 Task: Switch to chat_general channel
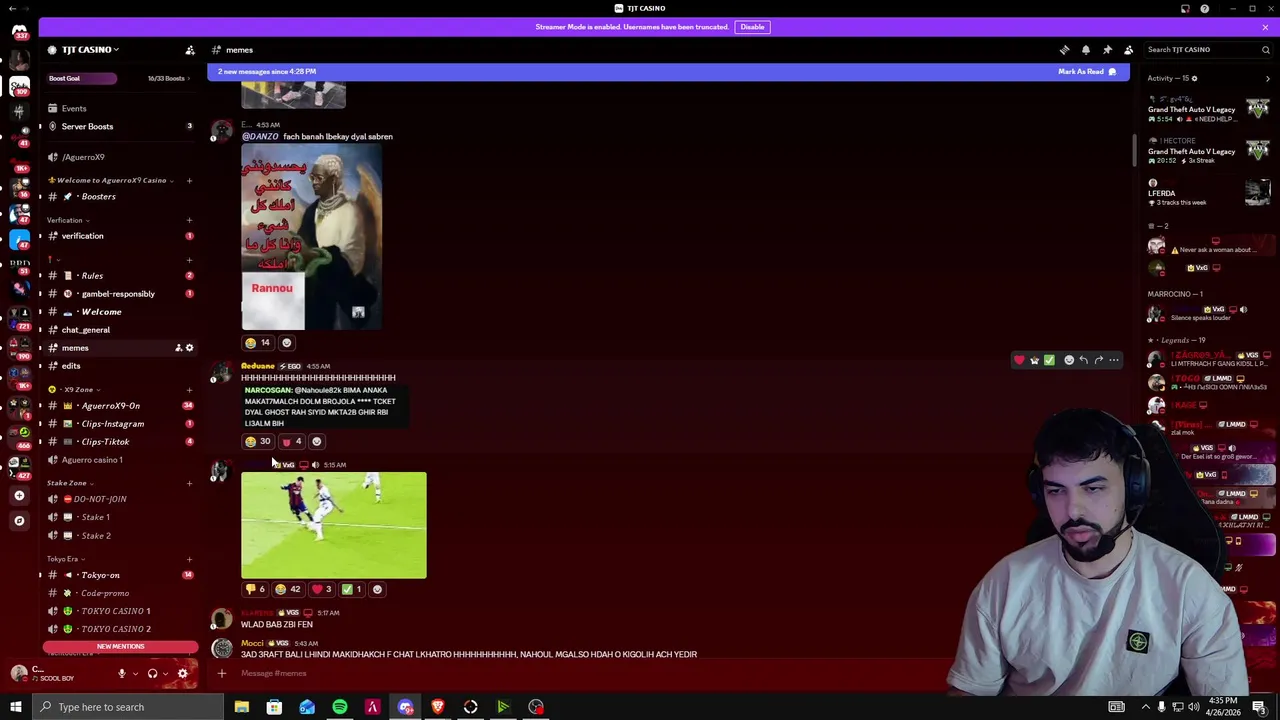[120, 330]
